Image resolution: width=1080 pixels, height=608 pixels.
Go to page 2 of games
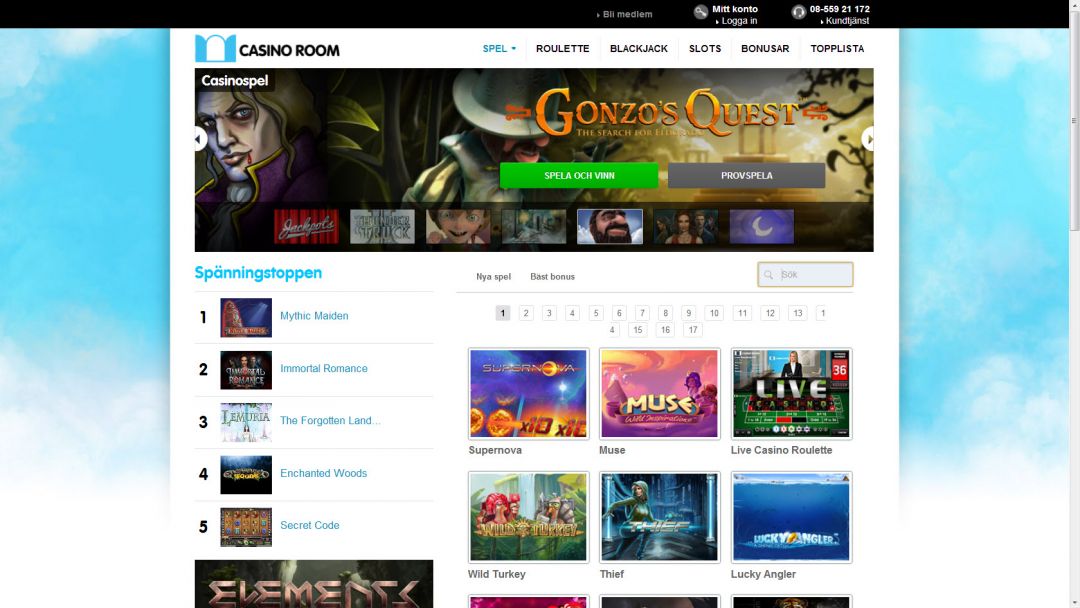pos(526,313)
